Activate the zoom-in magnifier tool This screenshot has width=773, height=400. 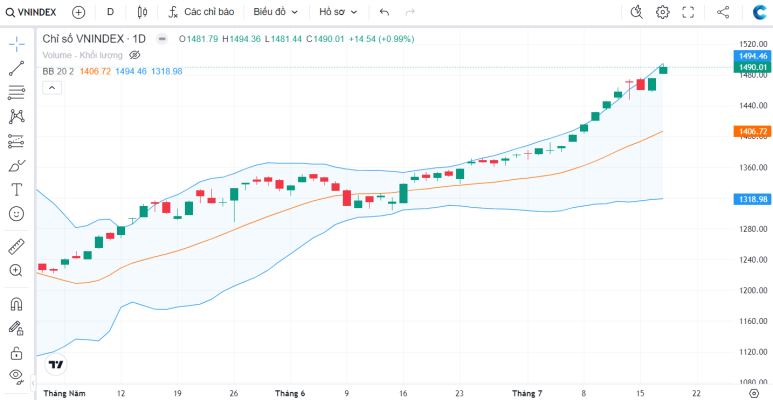(x=17, y=270)
